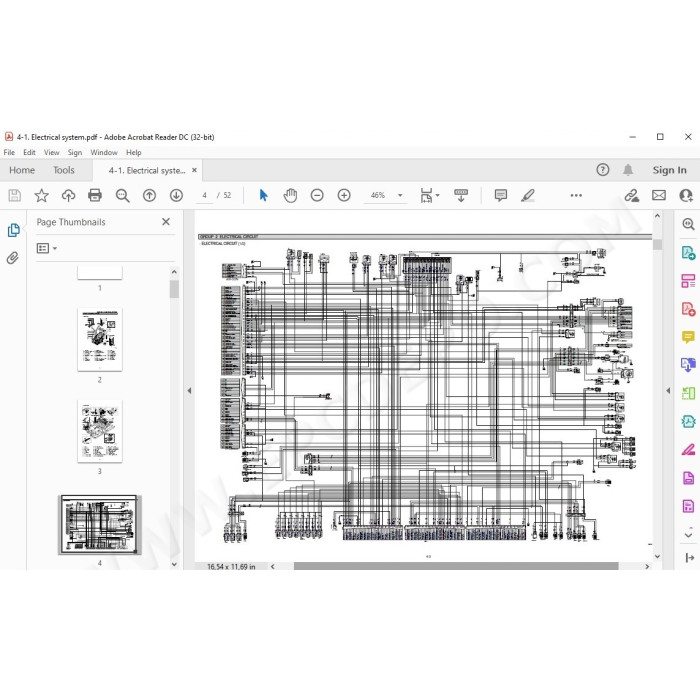Open the Fill and Sign pen icon in the right pane

pos(688,450)
